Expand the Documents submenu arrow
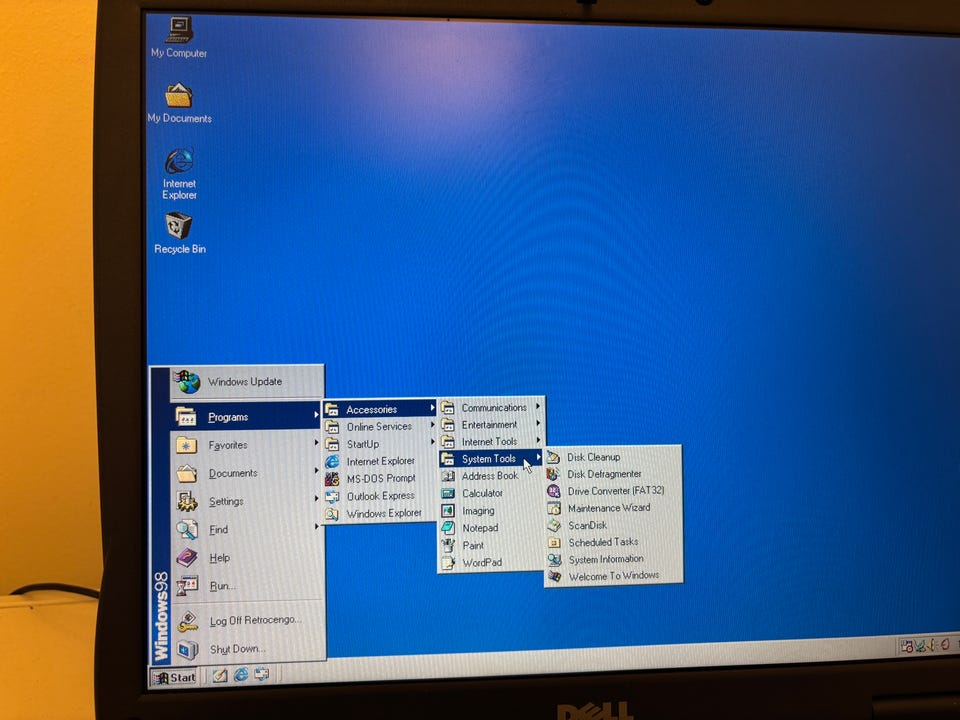Image resolution: width=960 pixels, height=720 pixels. [x=316, y=471]
